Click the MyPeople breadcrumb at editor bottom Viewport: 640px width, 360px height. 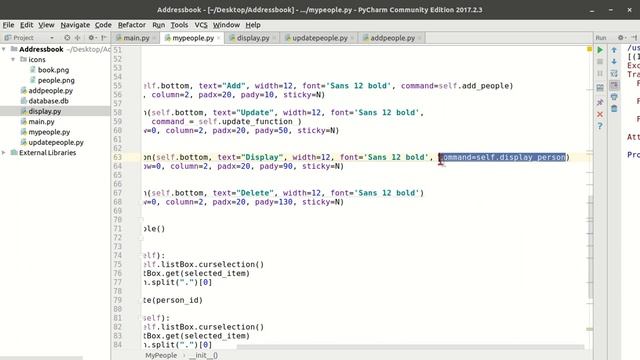[161, 356]
